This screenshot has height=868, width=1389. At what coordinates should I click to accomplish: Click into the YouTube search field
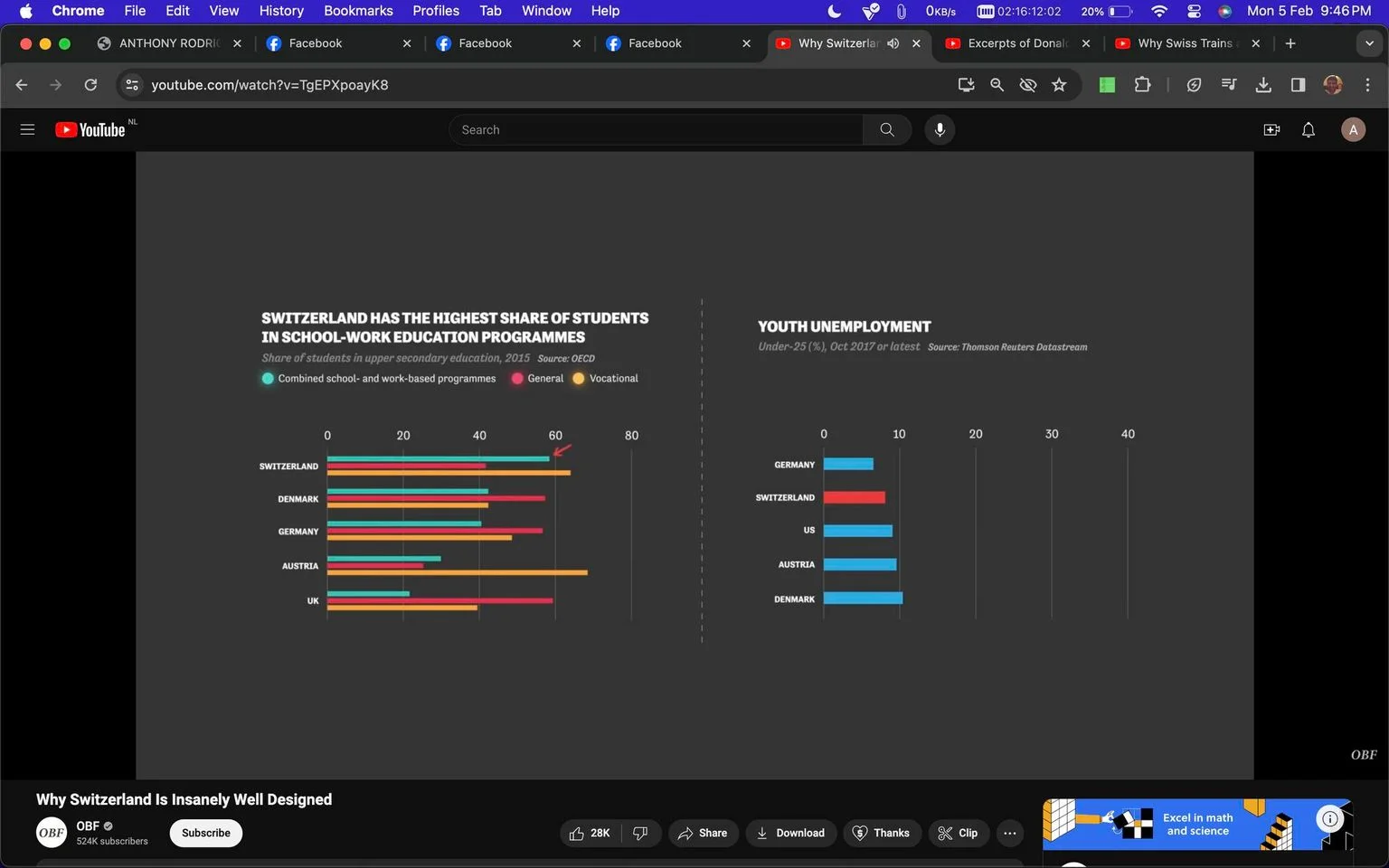coord(656,129)
